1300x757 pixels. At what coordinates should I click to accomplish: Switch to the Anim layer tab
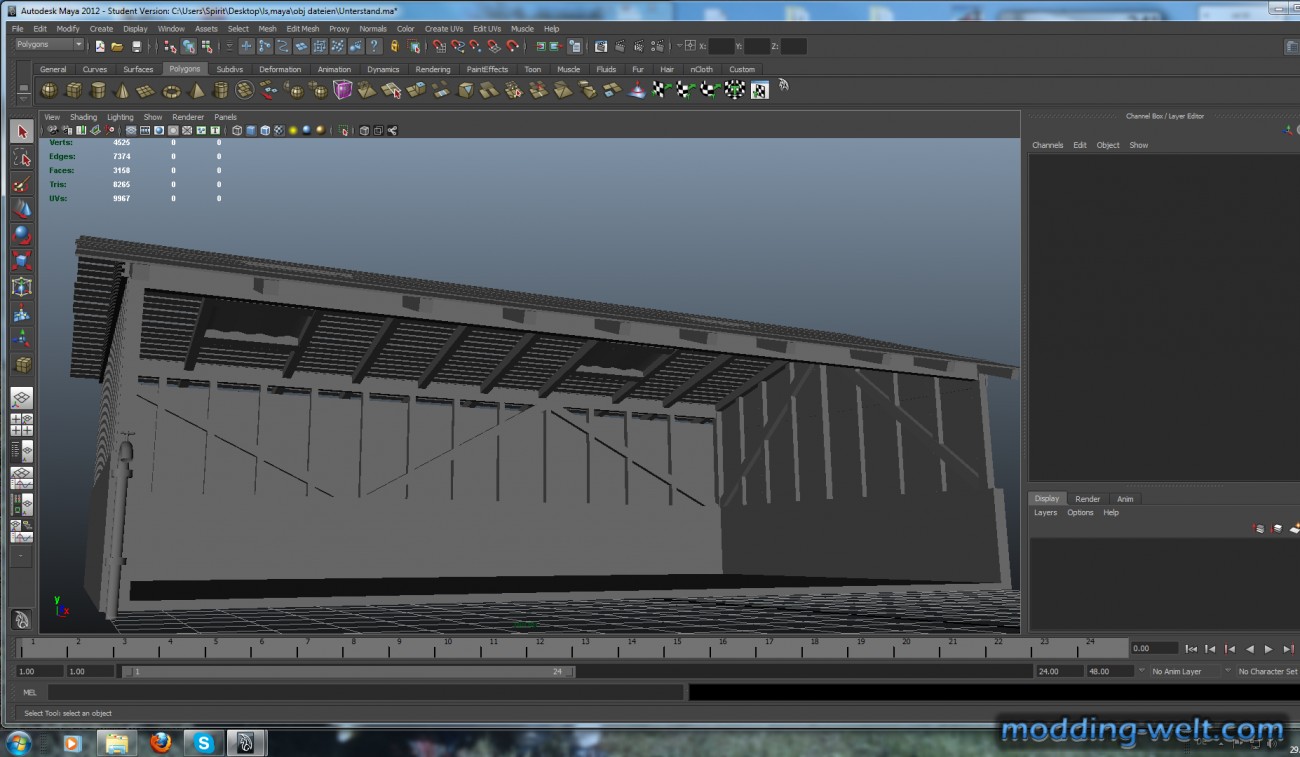coord(1125,499)
